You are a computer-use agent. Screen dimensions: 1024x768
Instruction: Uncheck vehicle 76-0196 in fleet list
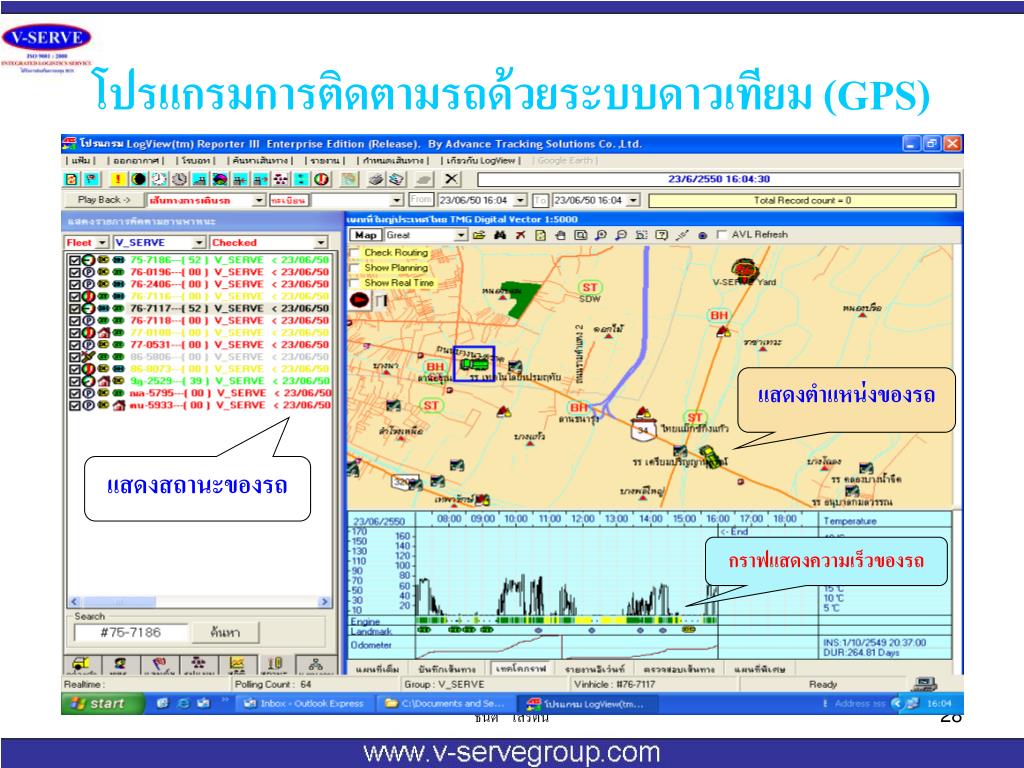tap(74, 272)
